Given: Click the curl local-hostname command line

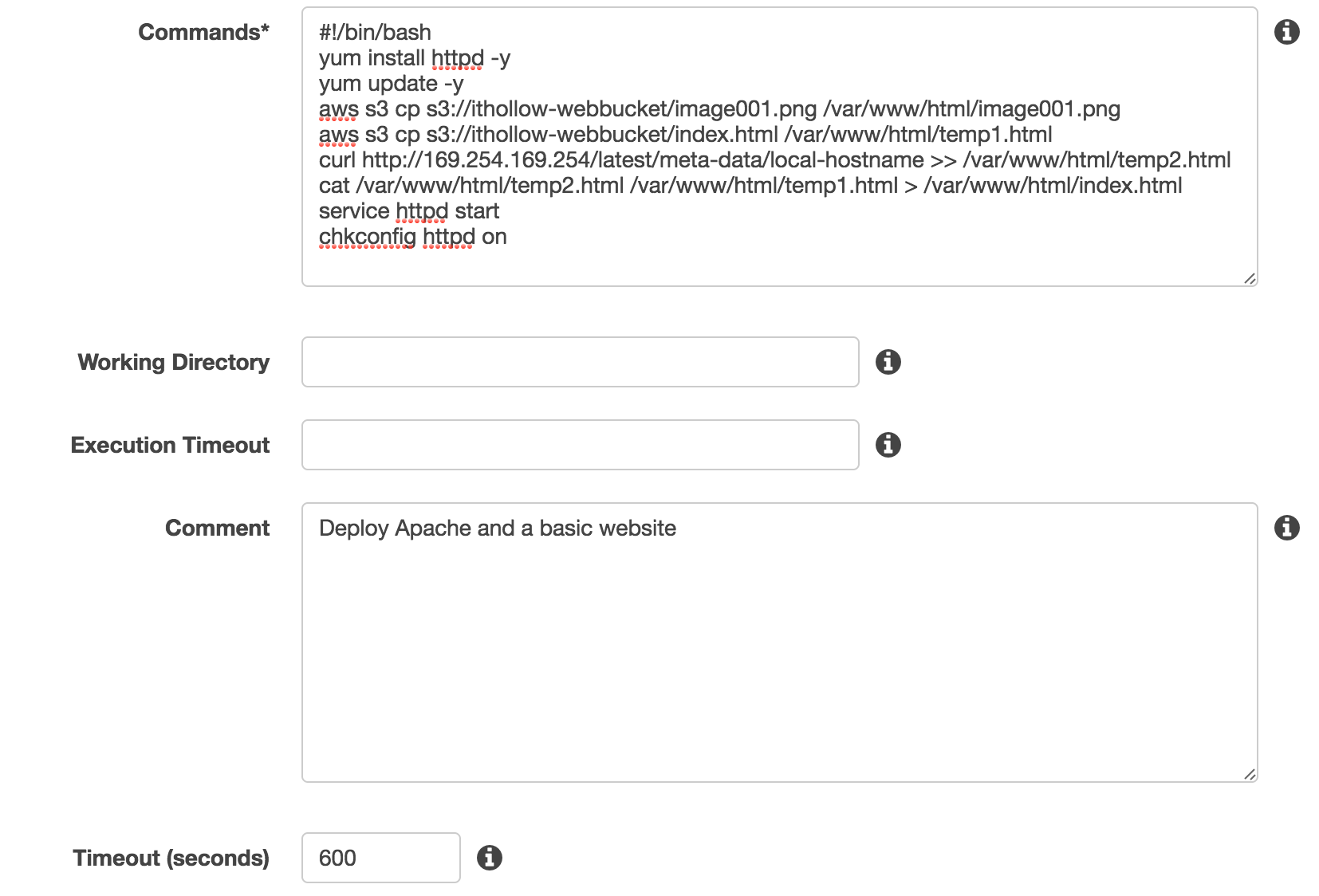Looking at the screenshot, I should pyautogui.click(x=774, y=159).
